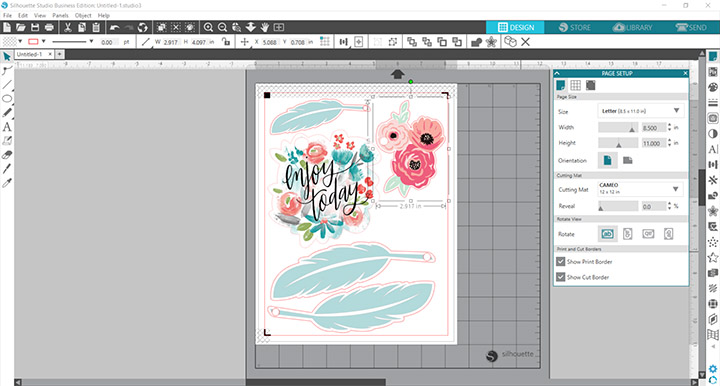This screenshot has height=386, width=720.
Task: Open the line color dropdown arrow
Action: (x=44, y=42)
